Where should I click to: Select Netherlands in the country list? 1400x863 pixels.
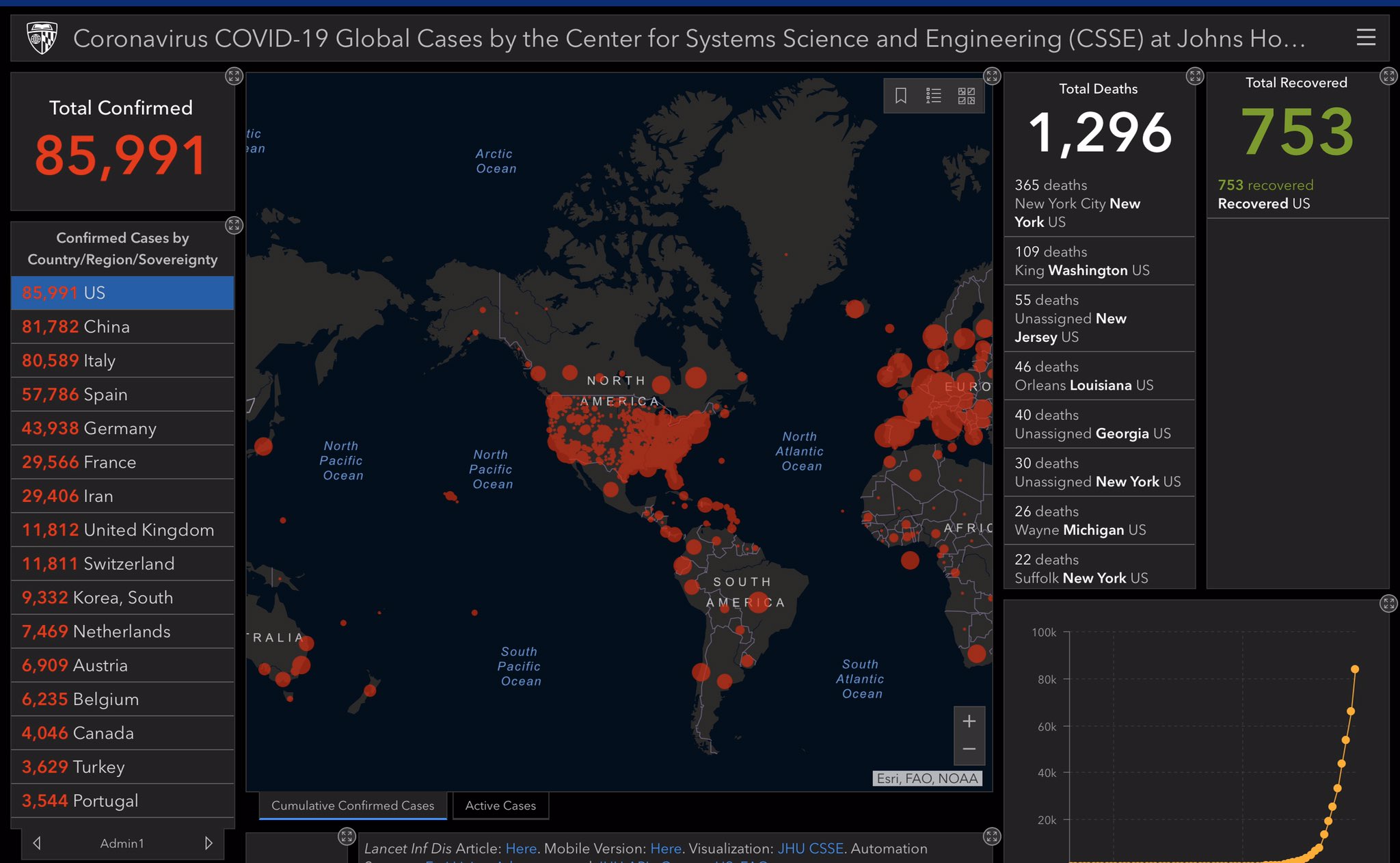pos(122,631)
